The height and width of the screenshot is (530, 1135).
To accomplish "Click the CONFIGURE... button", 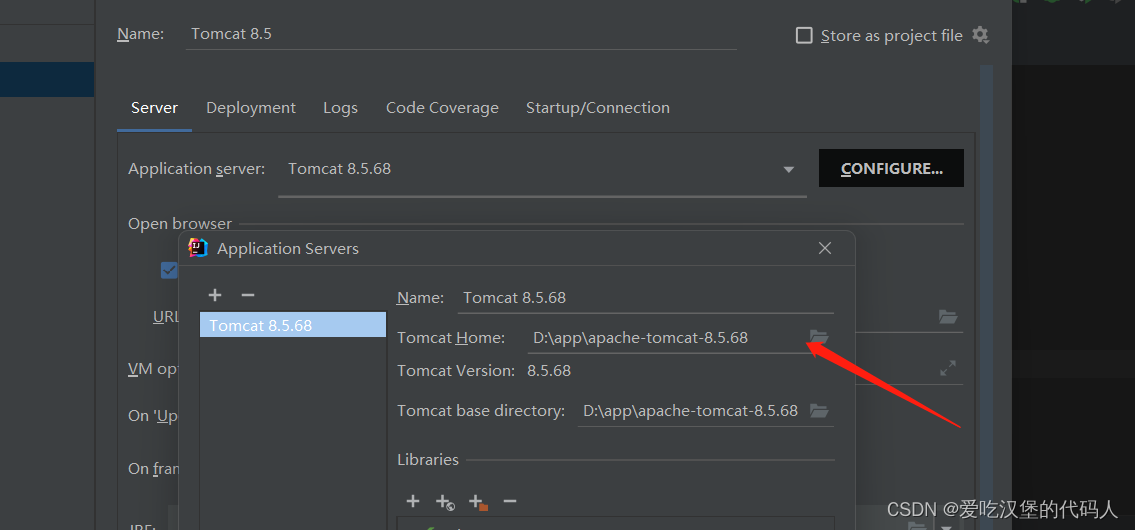I will pos(891,168).
